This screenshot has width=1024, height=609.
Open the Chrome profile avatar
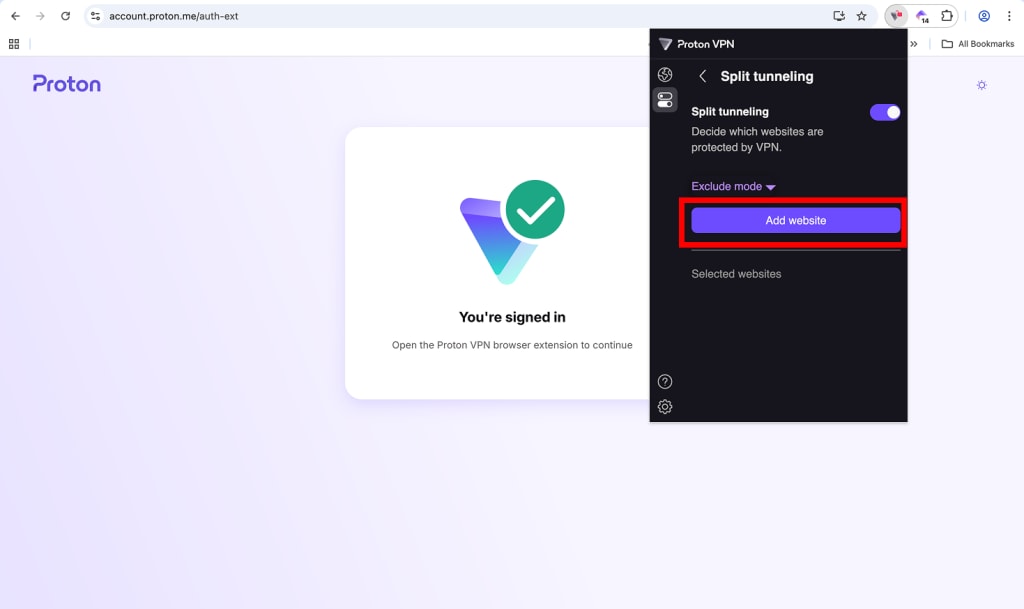tap(984, 16)
